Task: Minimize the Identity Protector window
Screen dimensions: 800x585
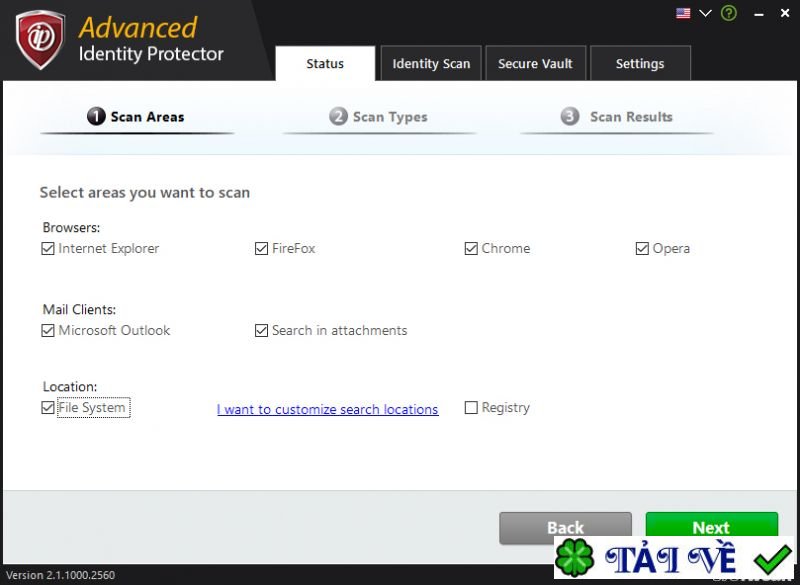Action: click(759, 14)
